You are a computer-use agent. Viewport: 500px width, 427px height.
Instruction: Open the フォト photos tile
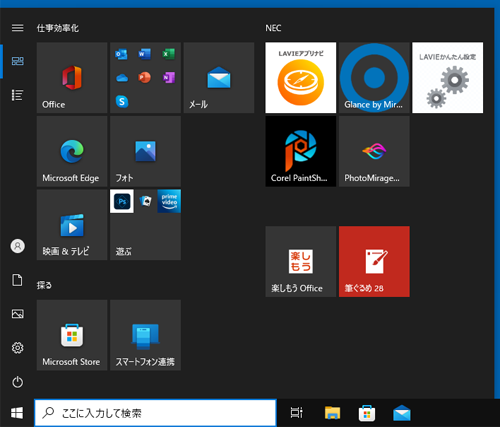(145, 151)
